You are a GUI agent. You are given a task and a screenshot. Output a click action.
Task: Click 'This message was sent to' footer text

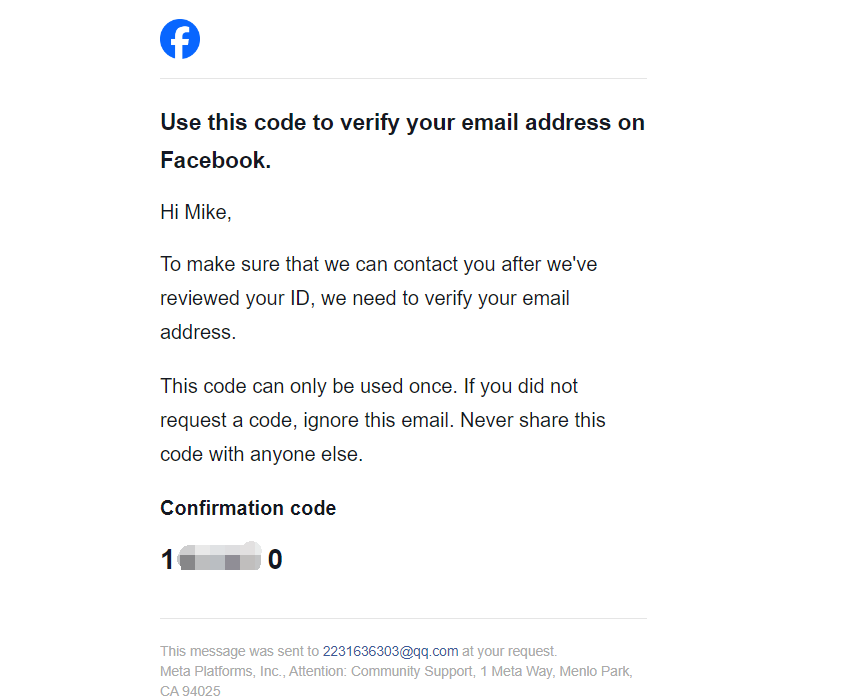(x=239, y=651)
